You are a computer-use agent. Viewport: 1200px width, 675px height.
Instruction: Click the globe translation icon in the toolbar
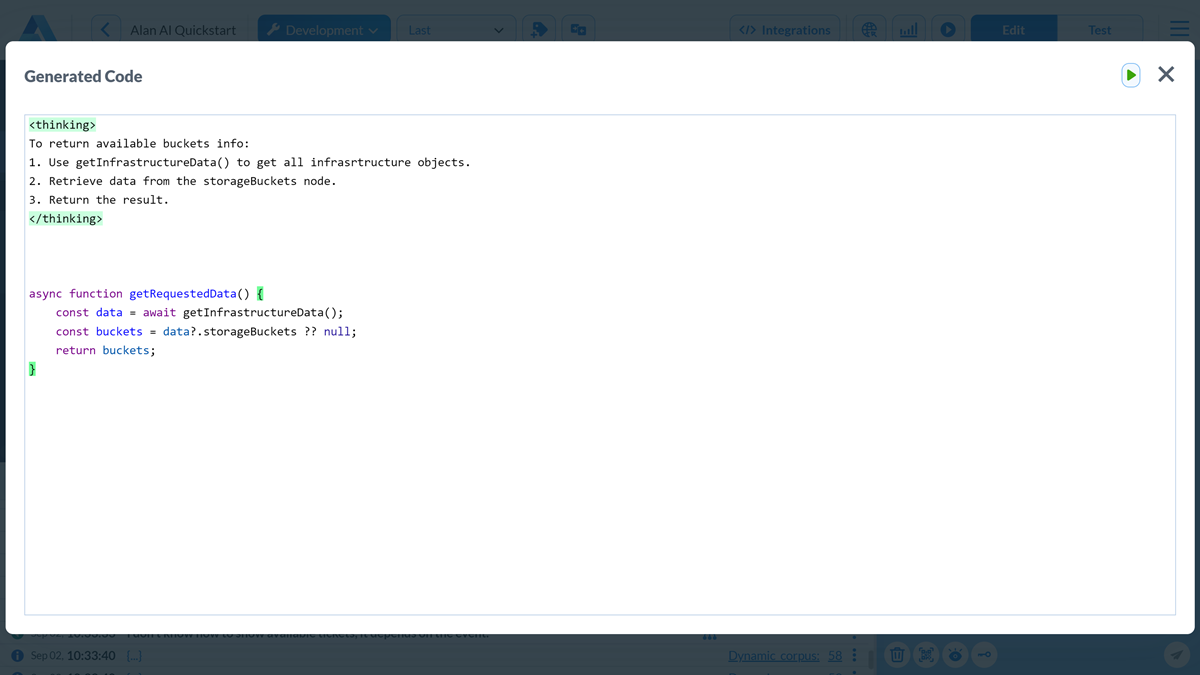point(869,30)
